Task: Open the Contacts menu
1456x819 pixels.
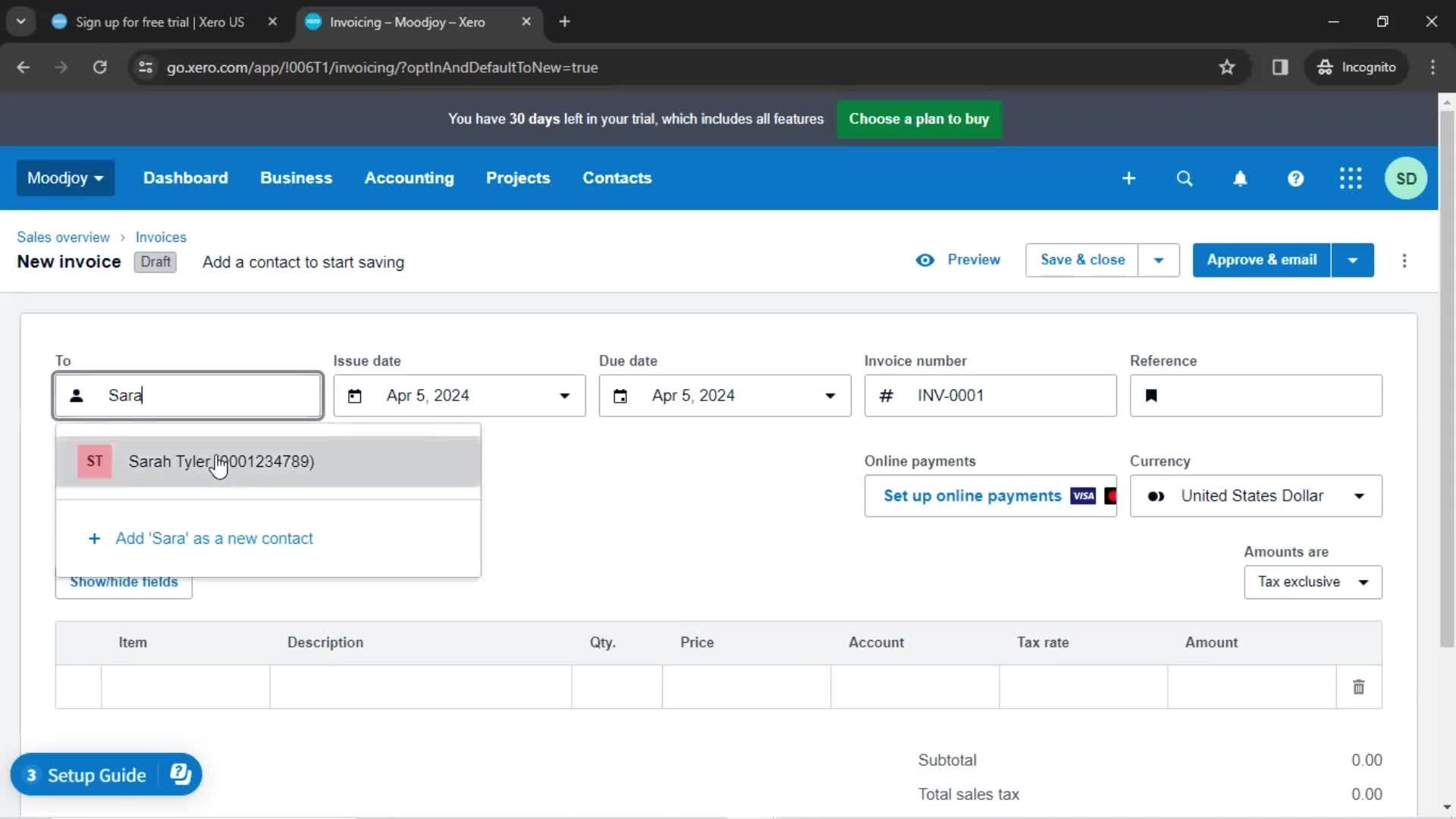Action: pyautogui.click(x=617, y=178)
